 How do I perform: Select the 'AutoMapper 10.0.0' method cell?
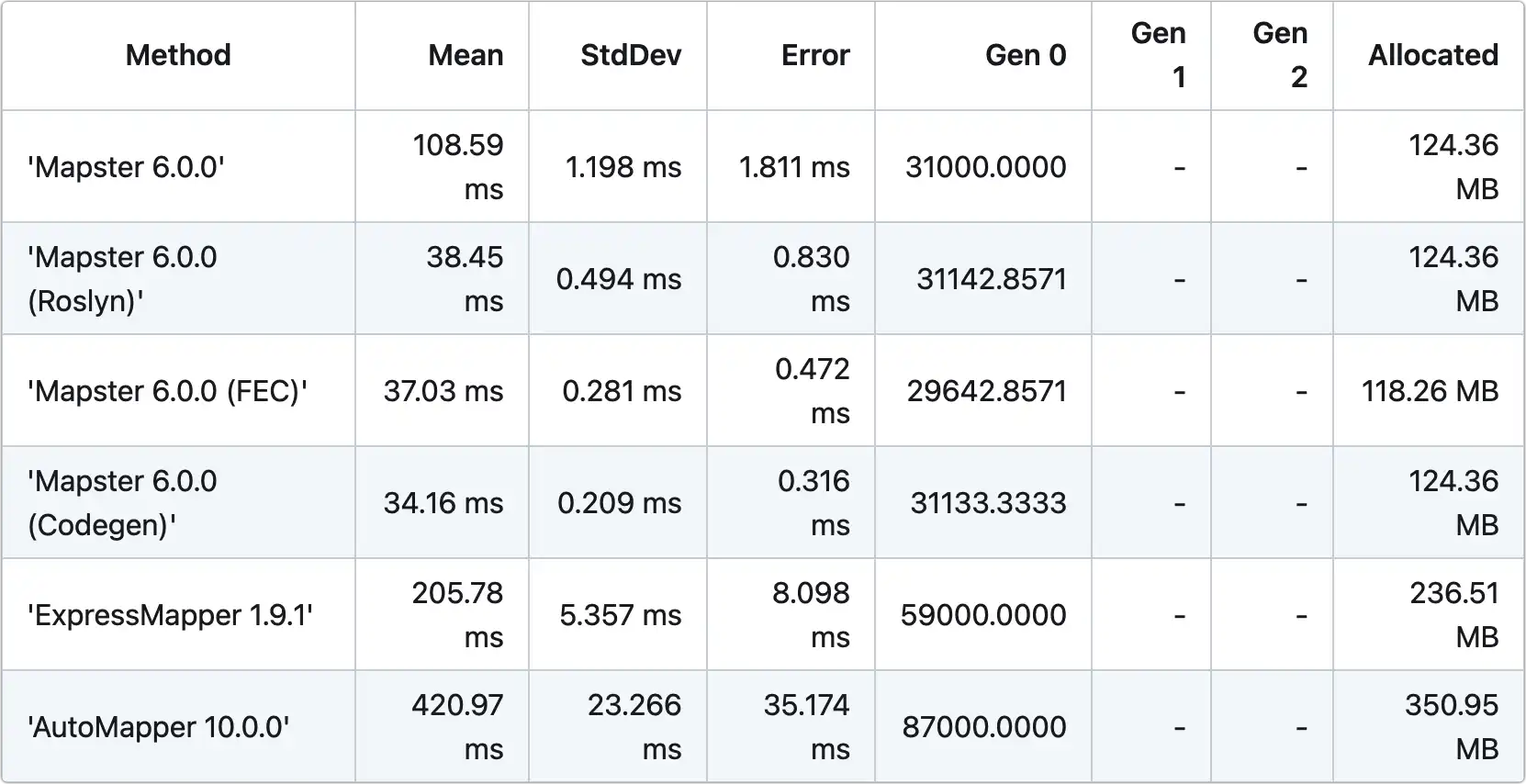point(158,727)
